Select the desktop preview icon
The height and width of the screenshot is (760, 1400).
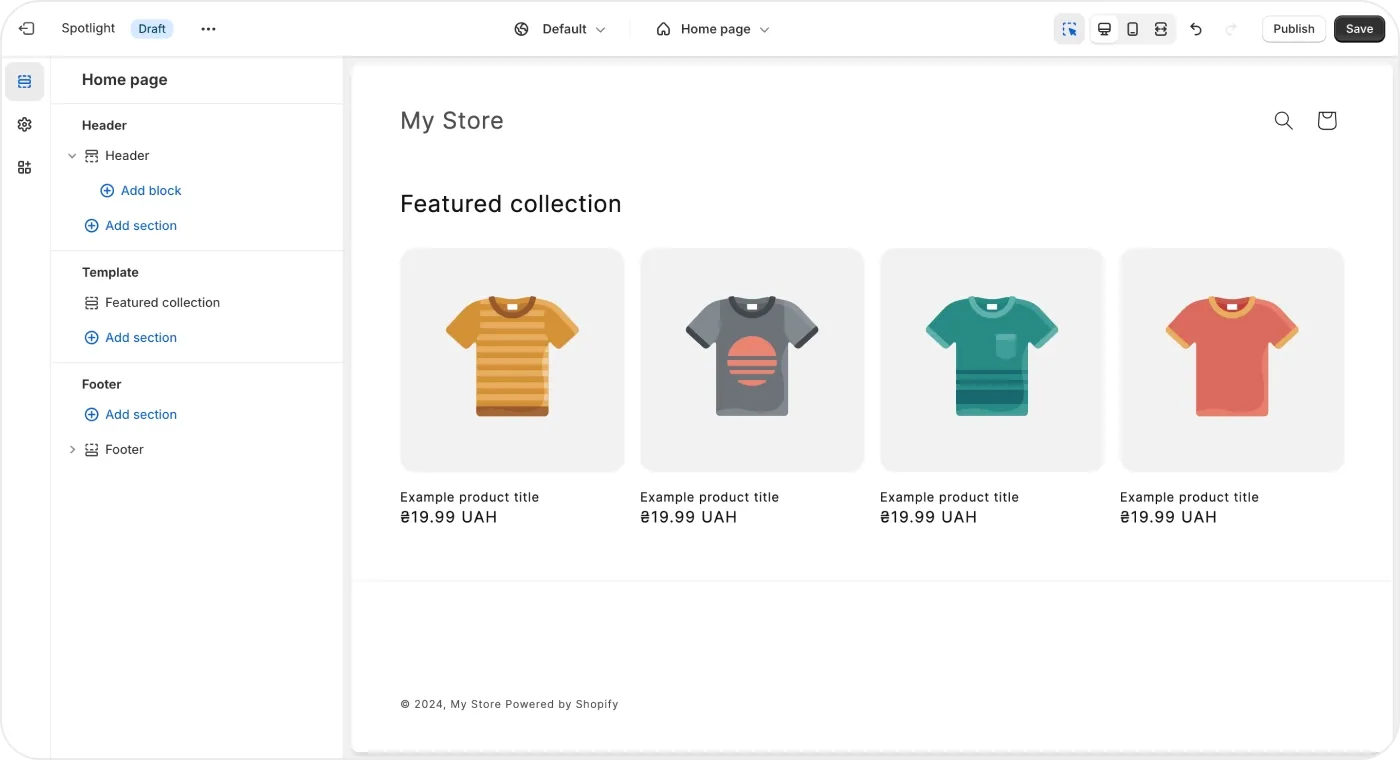point(1104,29)
